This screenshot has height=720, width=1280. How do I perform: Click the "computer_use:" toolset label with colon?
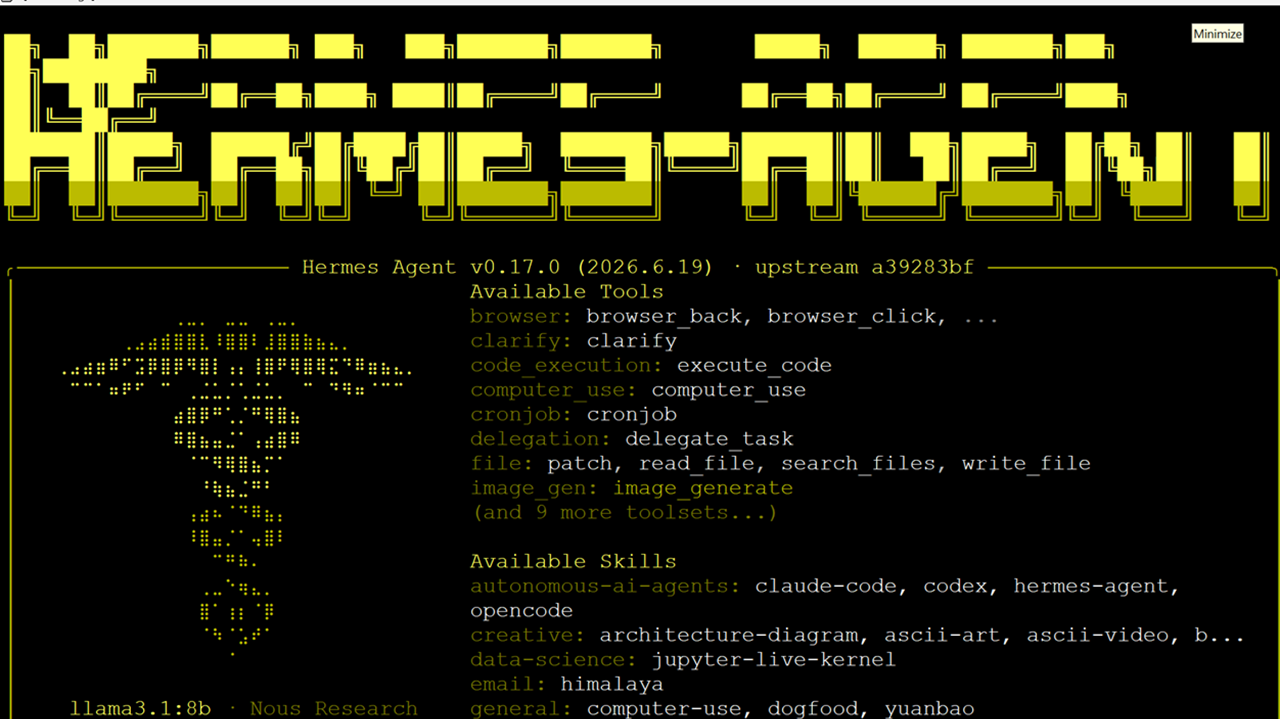tap(554, 390)
